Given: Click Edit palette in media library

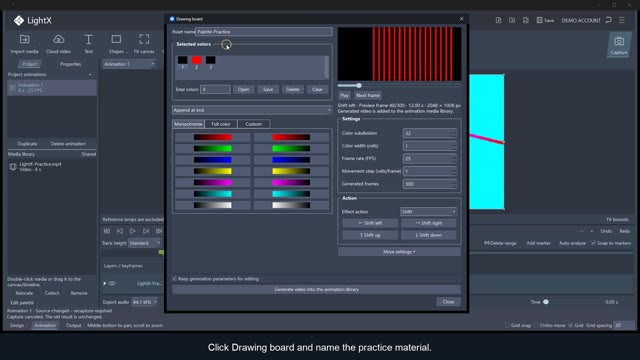Looking at the screenshot, I should 22,303.
